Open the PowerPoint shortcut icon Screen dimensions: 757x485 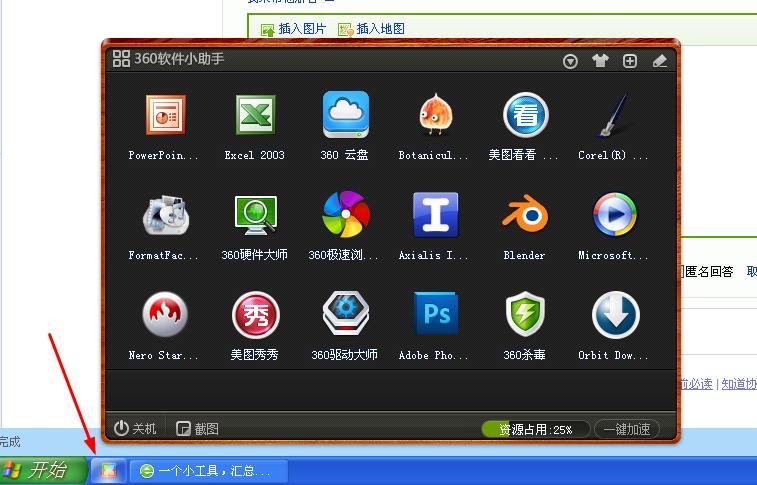[165, 115]
